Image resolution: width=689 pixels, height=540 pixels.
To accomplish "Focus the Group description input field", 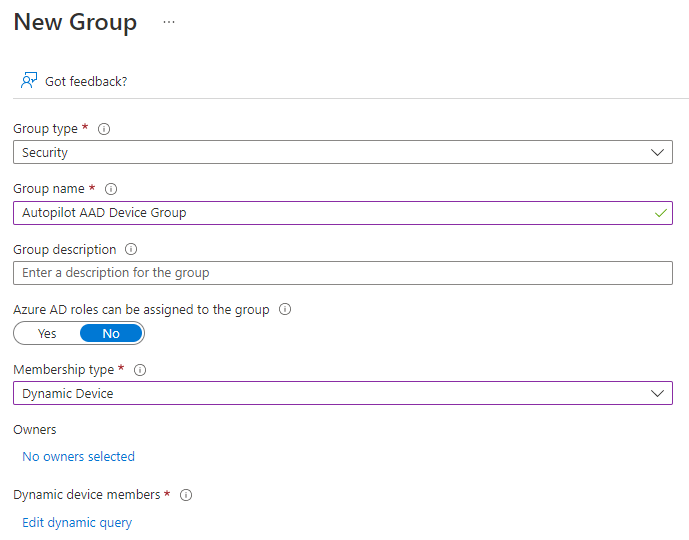I will coord(343,273).
